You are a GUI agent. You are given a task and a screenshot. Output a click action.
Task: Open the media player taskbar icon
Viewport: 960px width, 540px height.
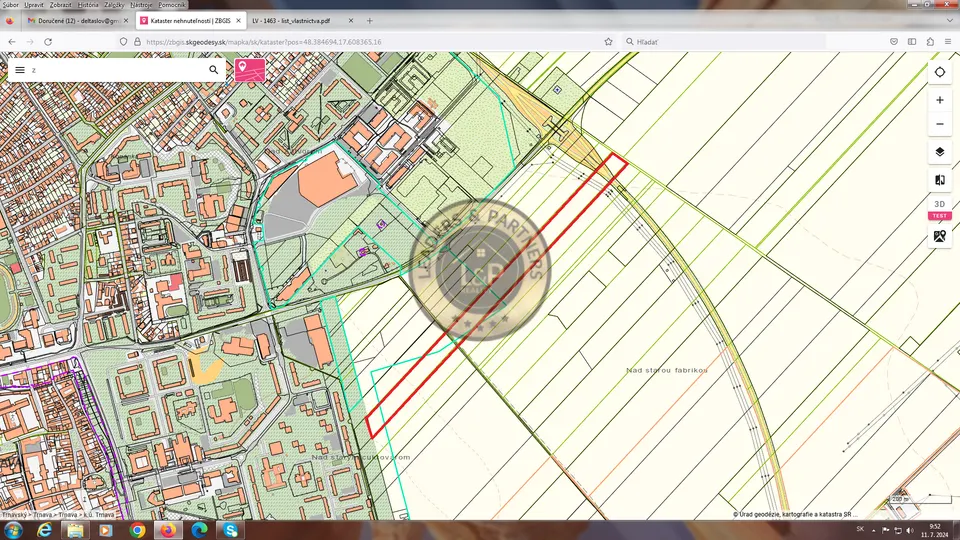tap(106, 530)
